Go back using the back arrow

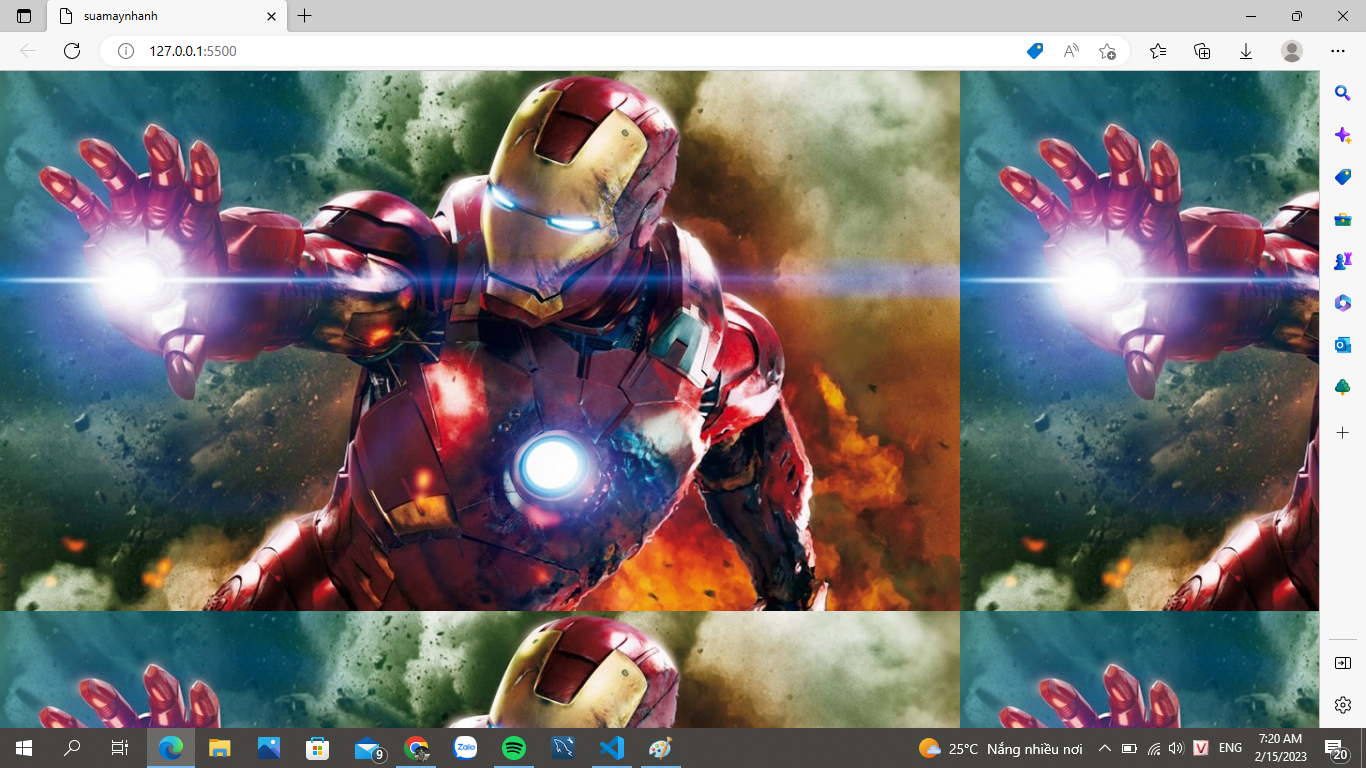coord(28,51)
